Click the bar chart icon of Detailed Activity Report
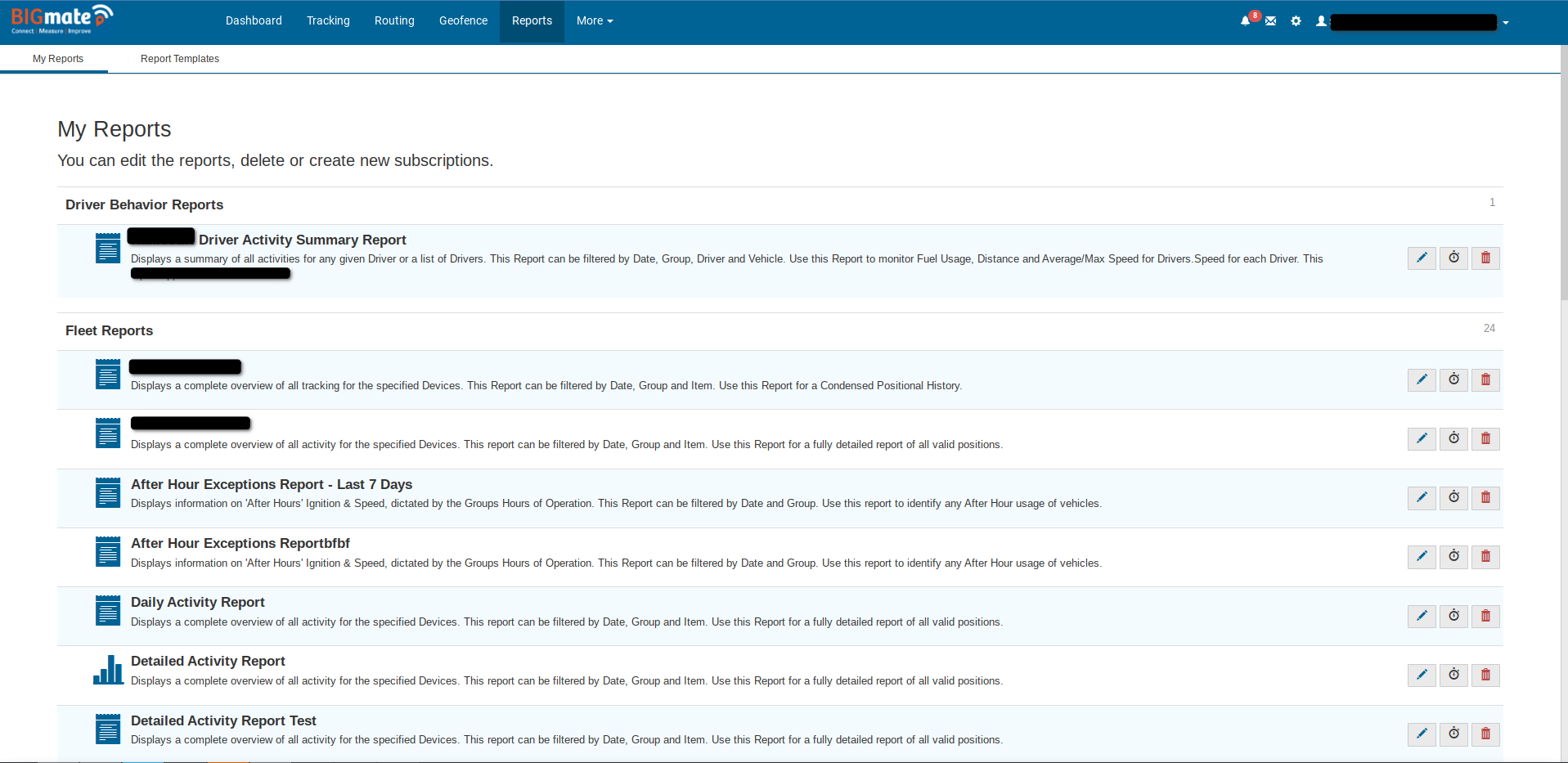 coord(108,670)
